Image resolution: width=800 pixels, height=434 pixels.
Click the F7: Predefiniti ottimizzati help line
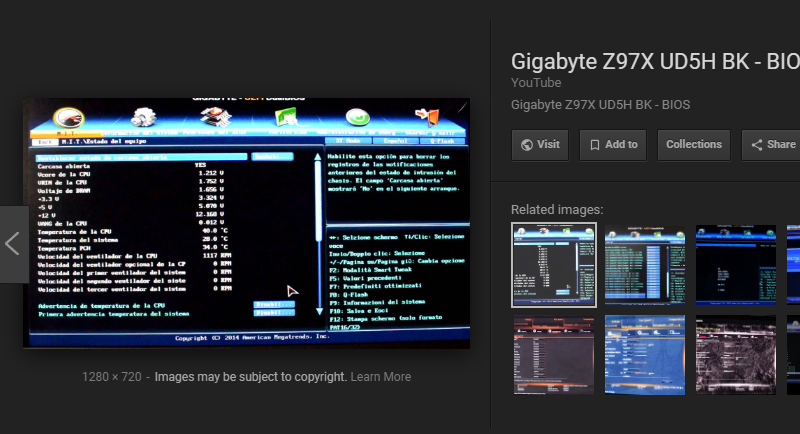376,286
